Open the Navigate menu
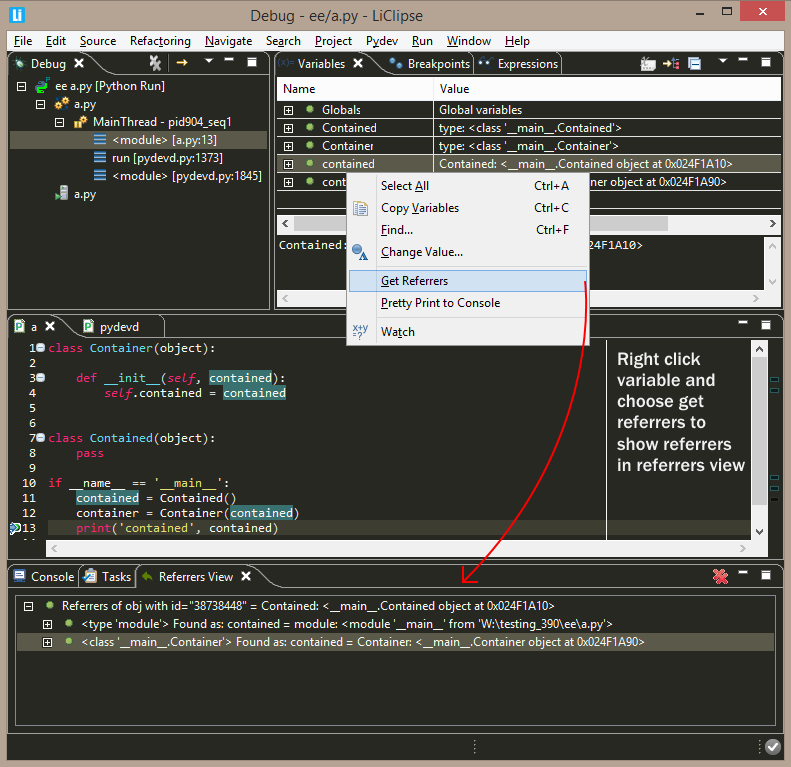 click(229, 41)
